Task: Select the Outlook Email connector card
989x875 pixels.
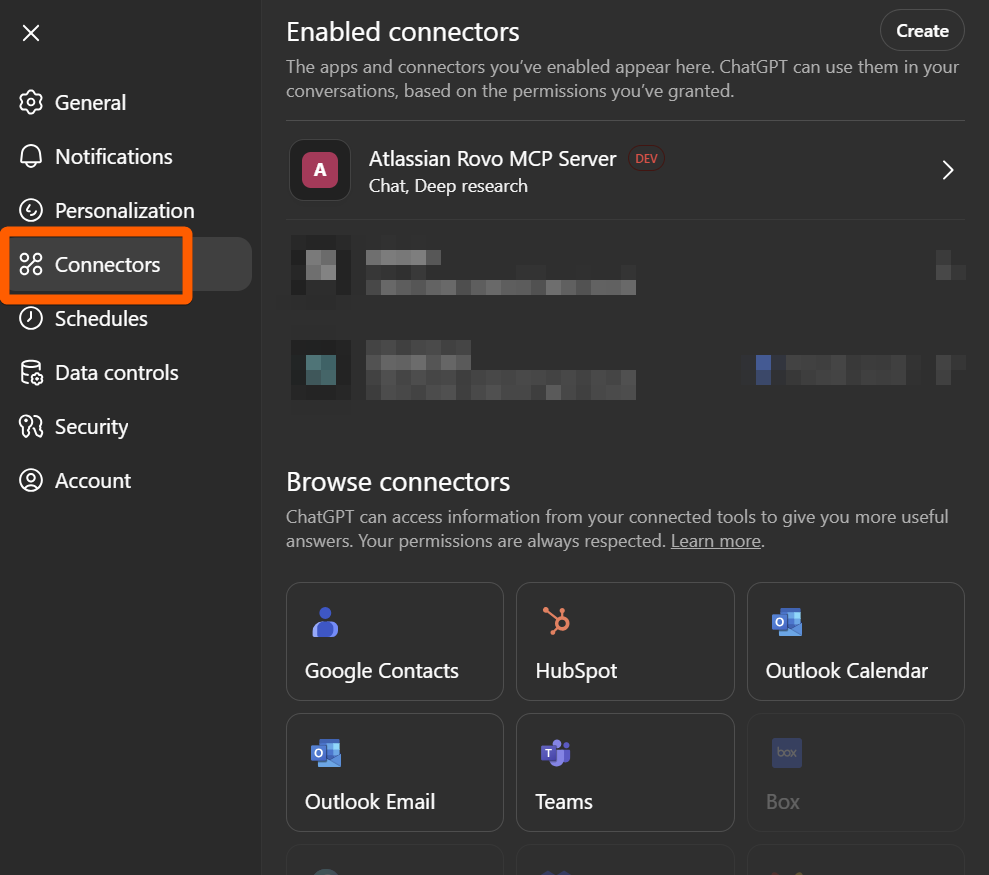Action: [394, 772]
